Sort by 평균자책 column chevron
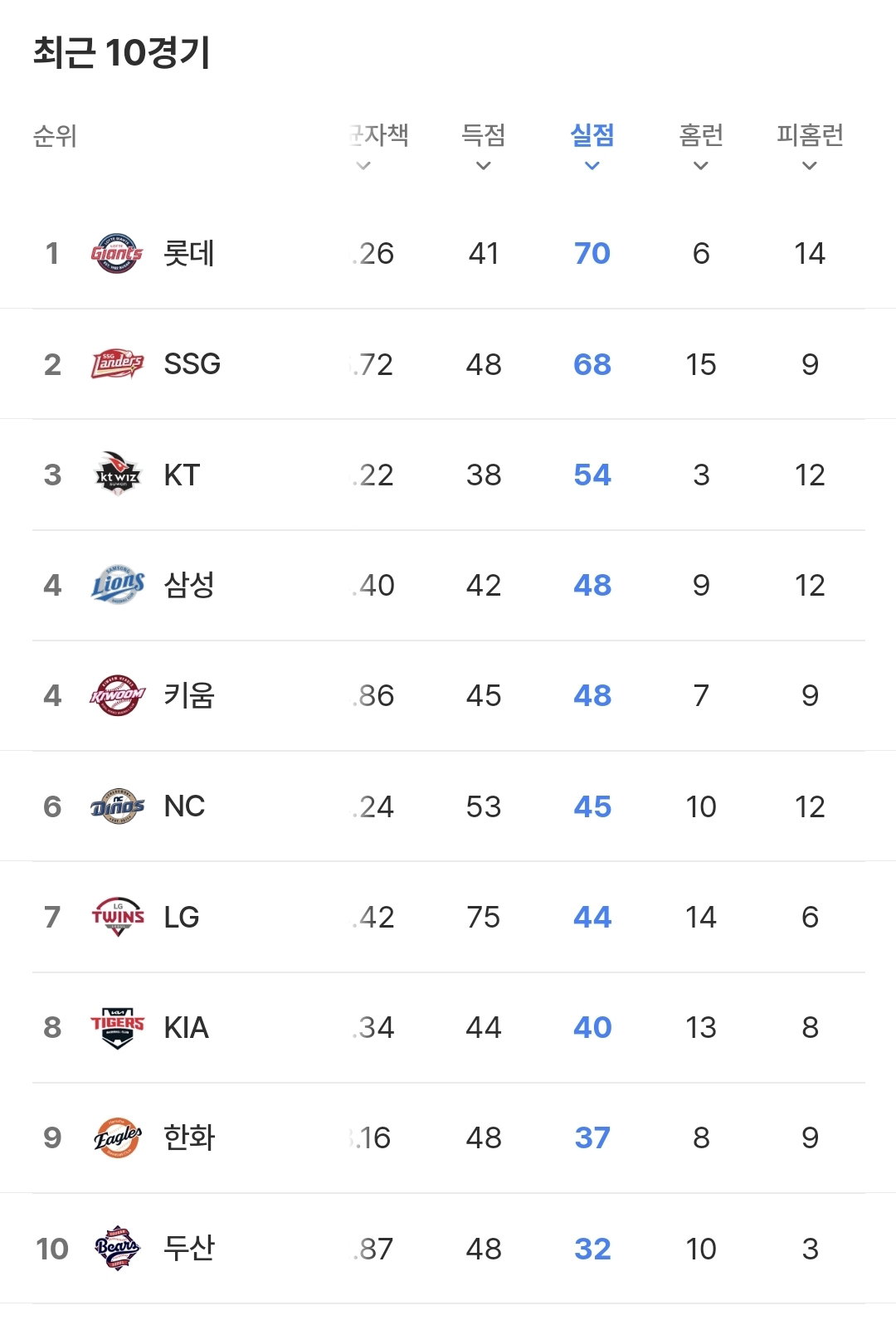 (x=363, y=166)
